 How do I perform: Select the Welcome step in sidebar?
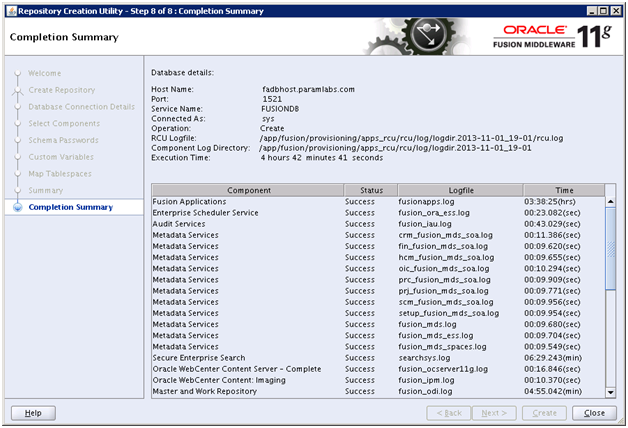tap(44, 73)
